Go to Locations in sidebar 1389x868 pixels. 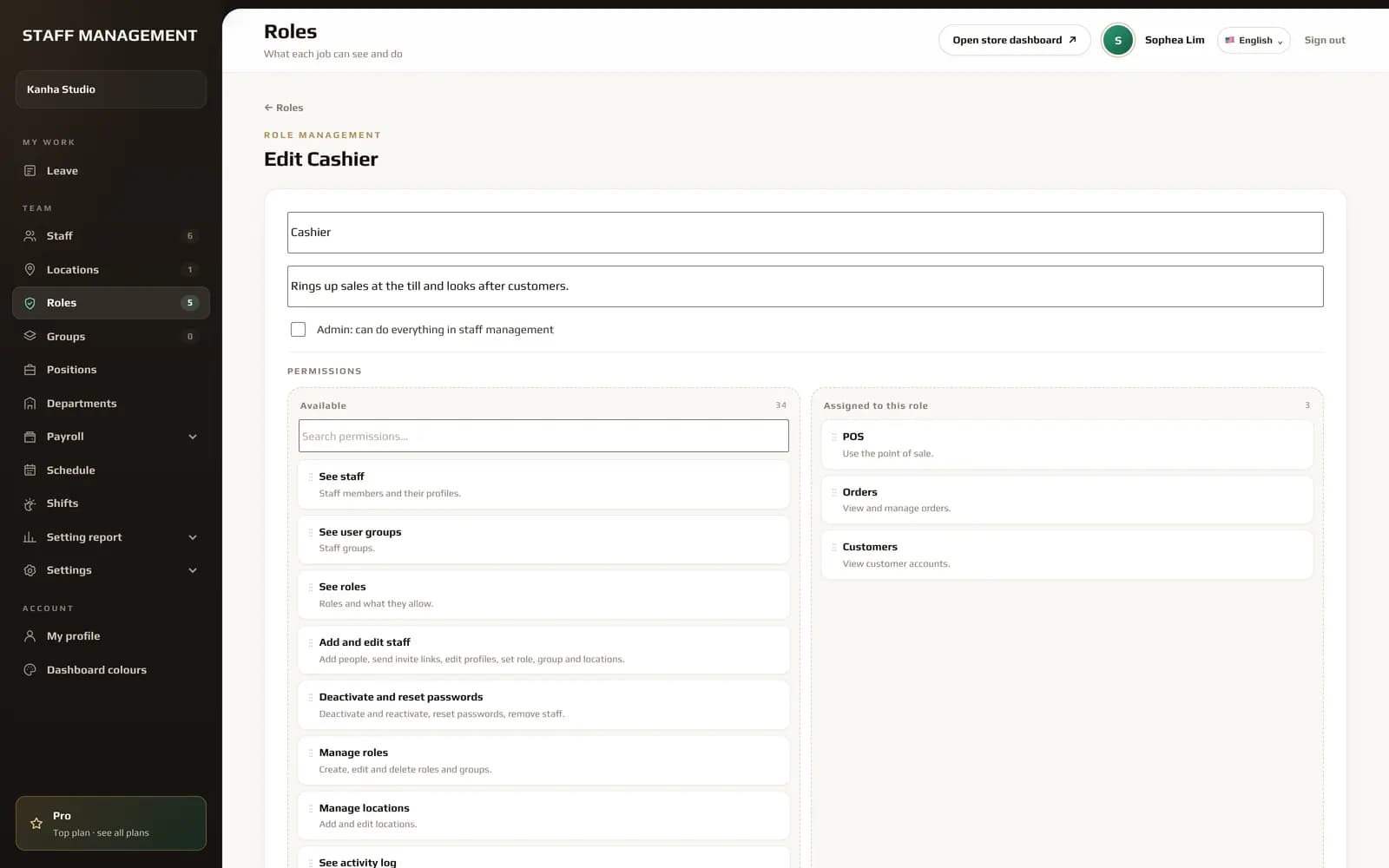(x=111, y=270)
